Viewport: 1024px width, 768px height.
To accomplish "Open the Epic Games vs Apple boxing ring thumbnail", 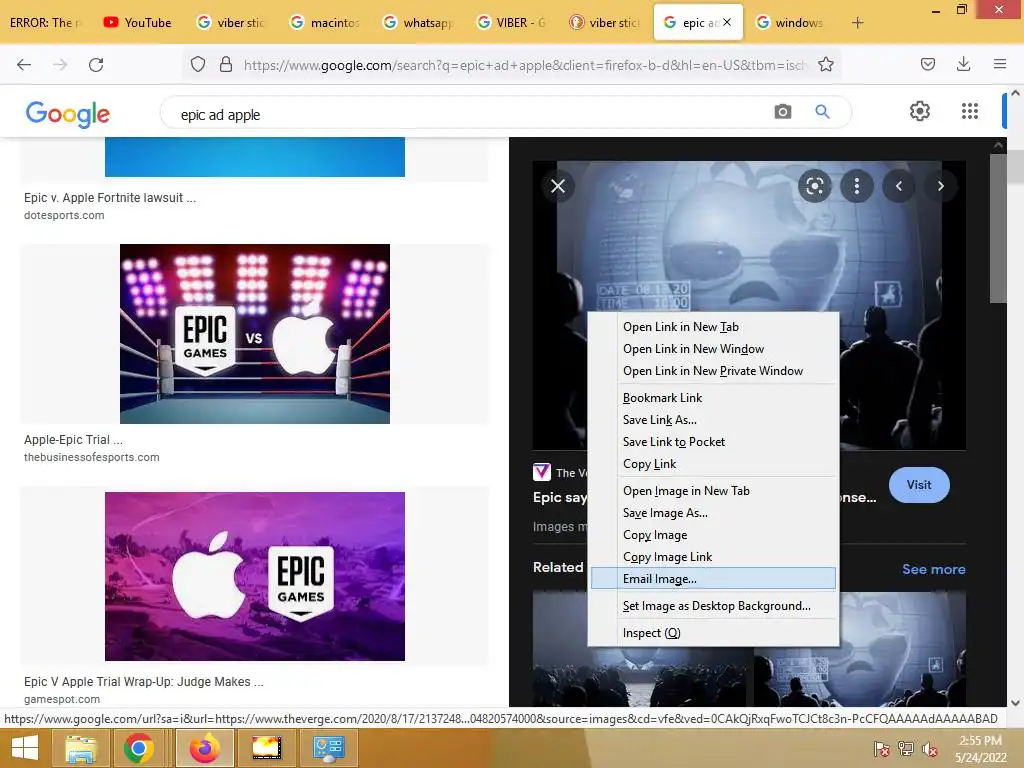I will pos(255,334).
